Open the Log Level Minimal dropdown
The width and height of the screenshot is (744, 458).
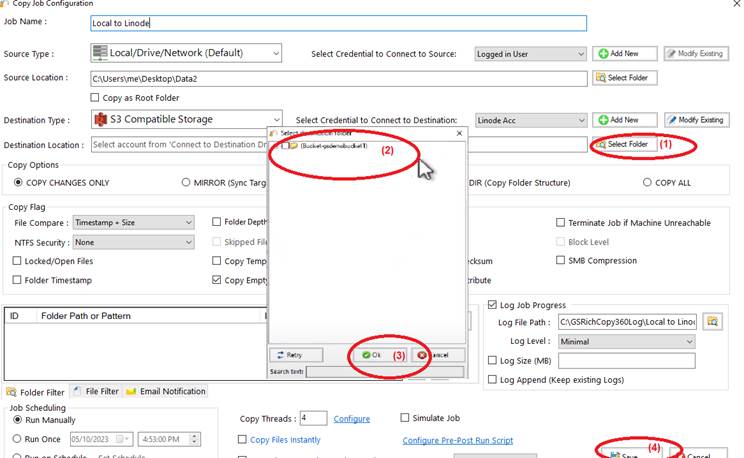click(x=626, y=342)
